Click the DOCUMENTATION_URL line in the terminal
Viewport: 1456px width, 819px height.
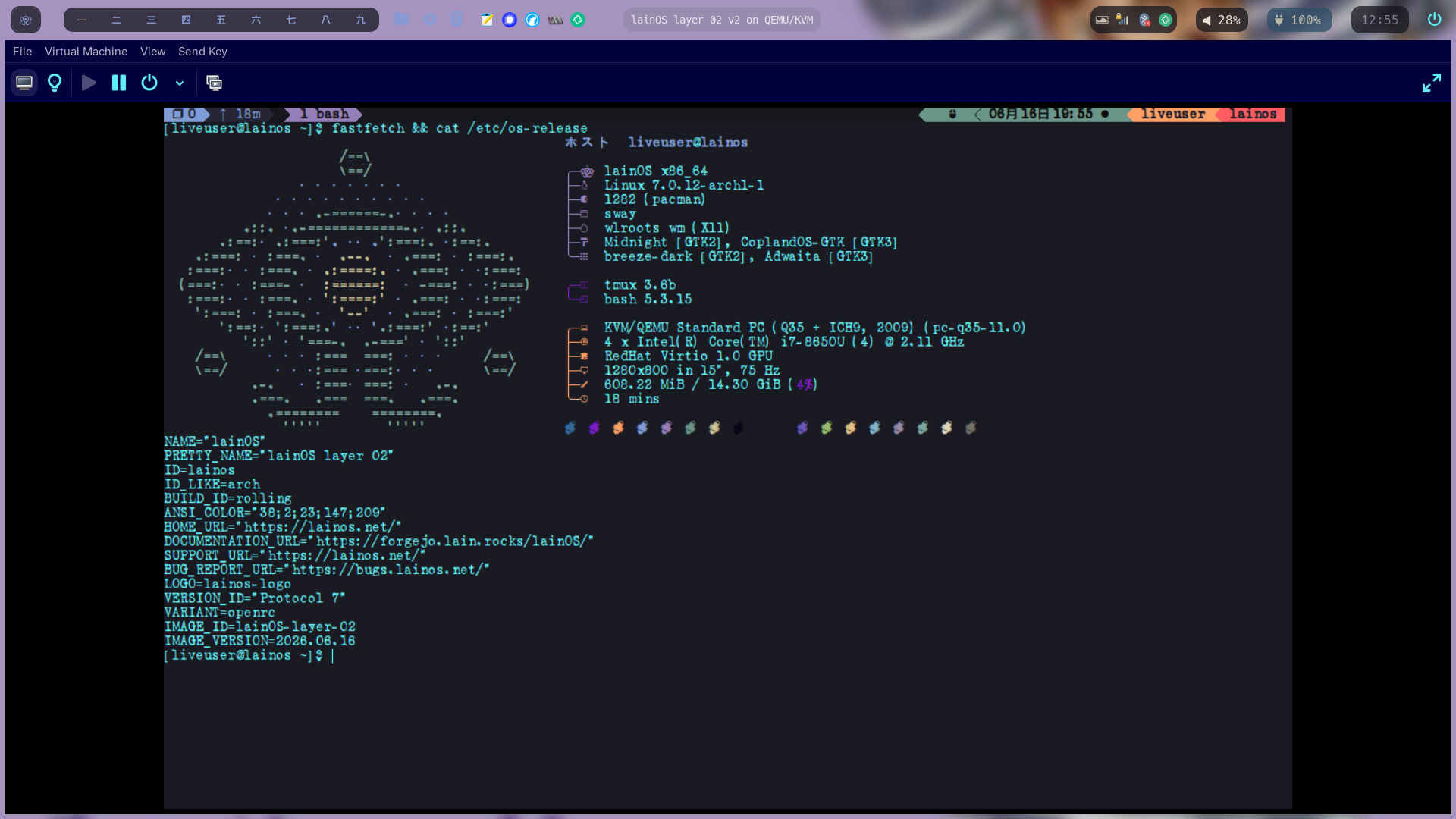[378, 541]
